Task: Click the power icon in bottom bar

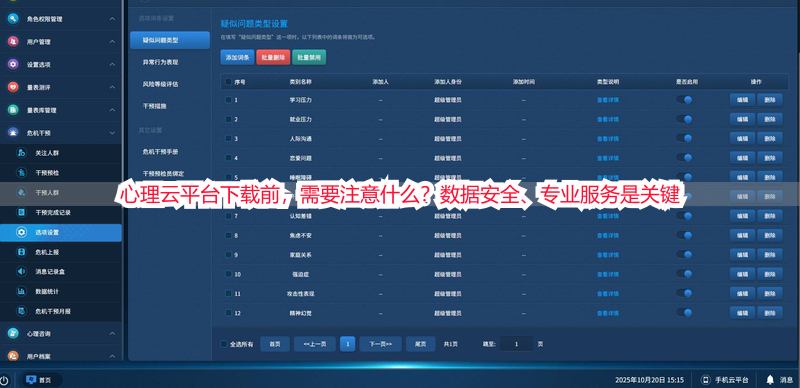Action: click(x=4, y=380)
